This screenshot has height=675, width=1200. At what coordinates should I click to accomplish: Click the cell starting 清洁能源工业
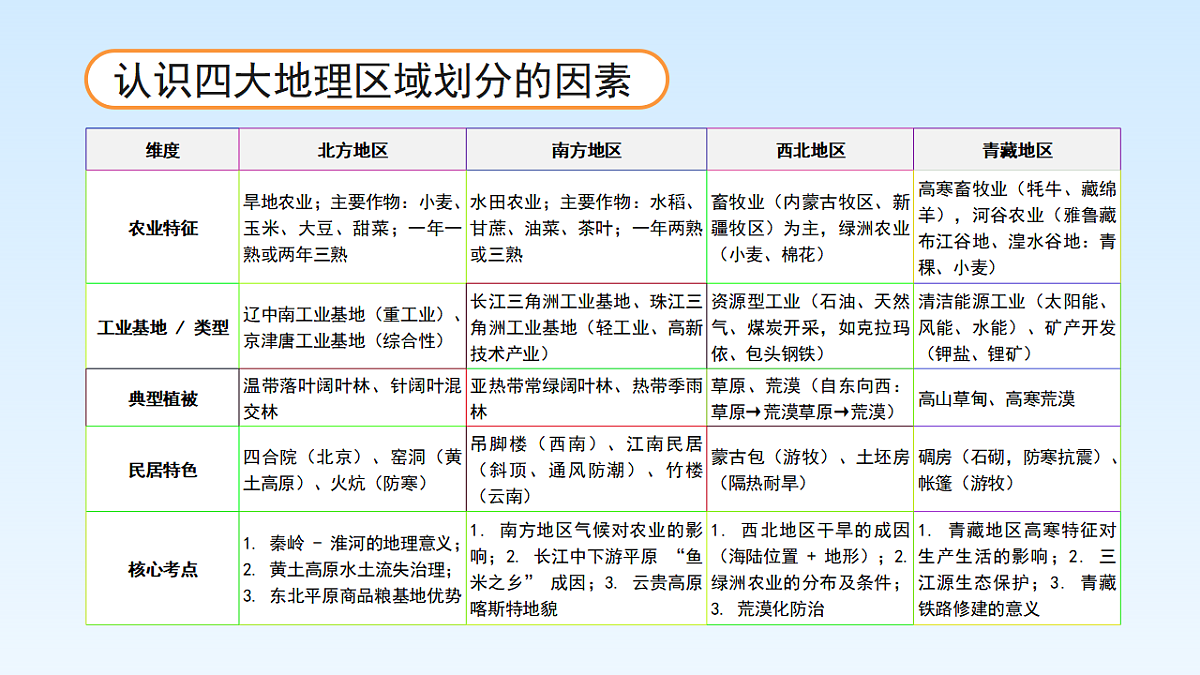(1017, 326)
